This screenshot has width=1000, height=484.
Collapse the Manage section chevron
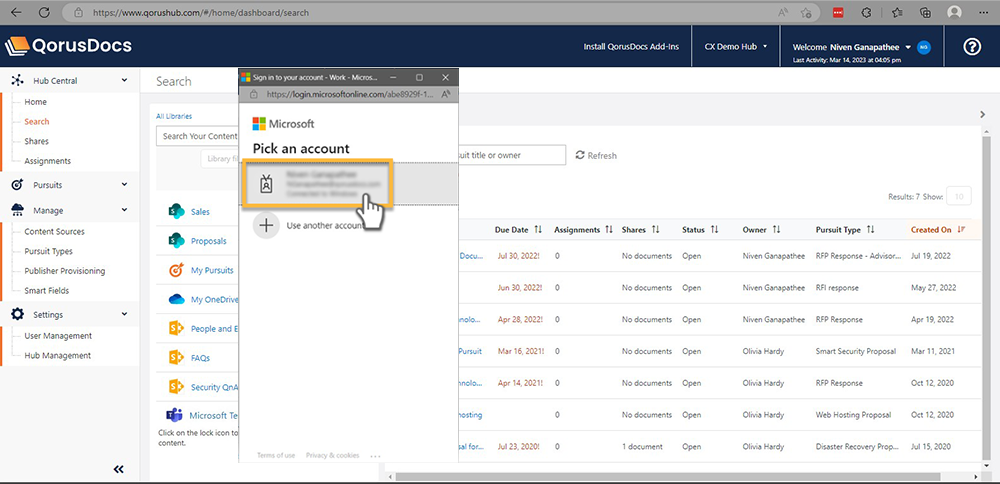pos(124,210)
